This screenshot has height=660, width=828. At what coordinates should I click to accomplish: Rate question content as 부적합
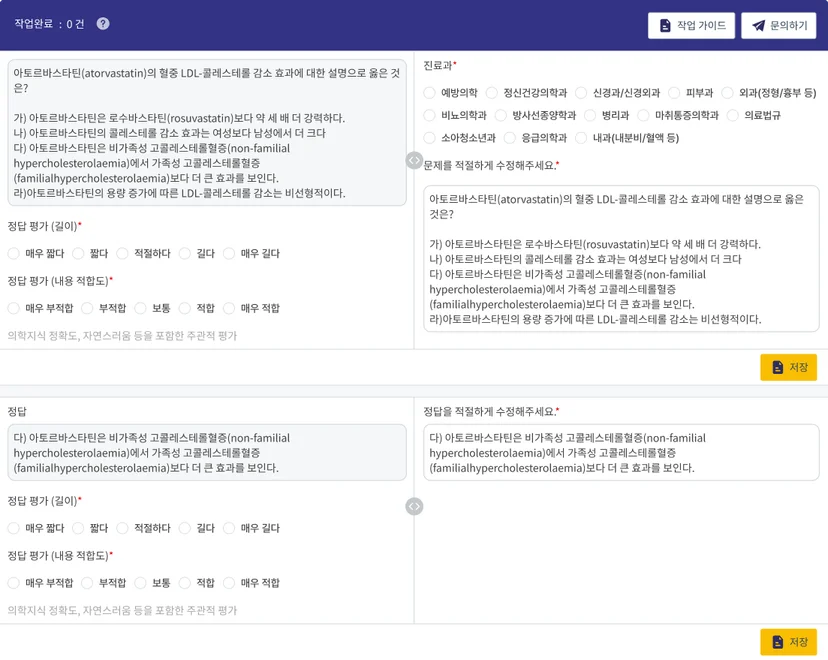87,308
